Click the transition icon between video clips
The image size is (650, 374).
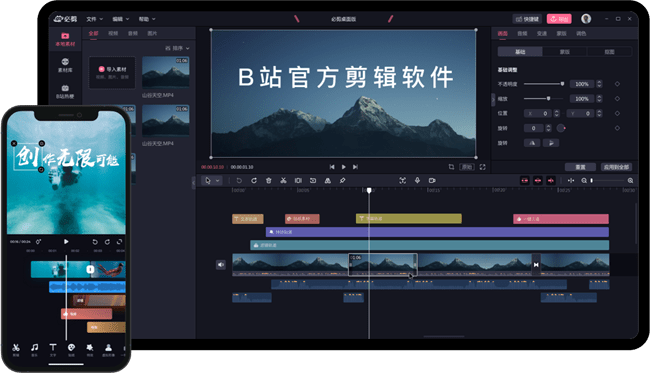536,265
